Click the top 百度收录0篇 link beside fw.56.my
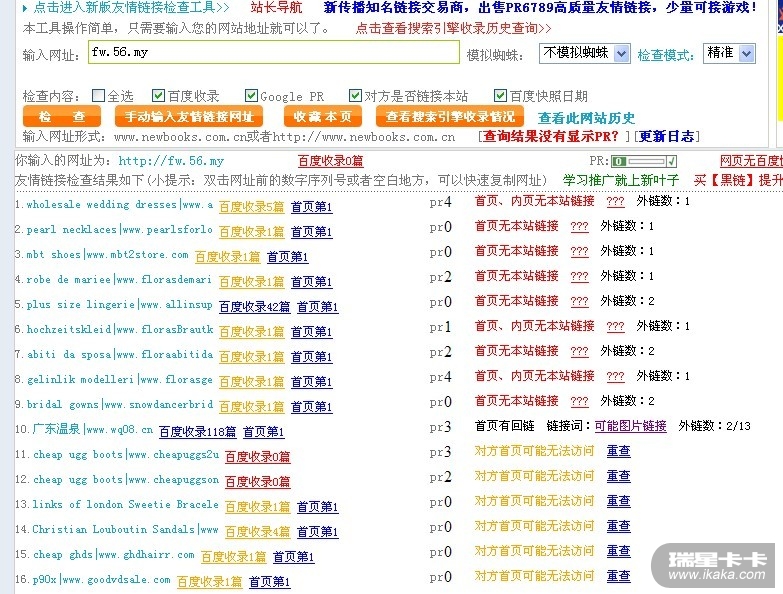Screen dimensions: 783x594 click(x=331, y=161)
